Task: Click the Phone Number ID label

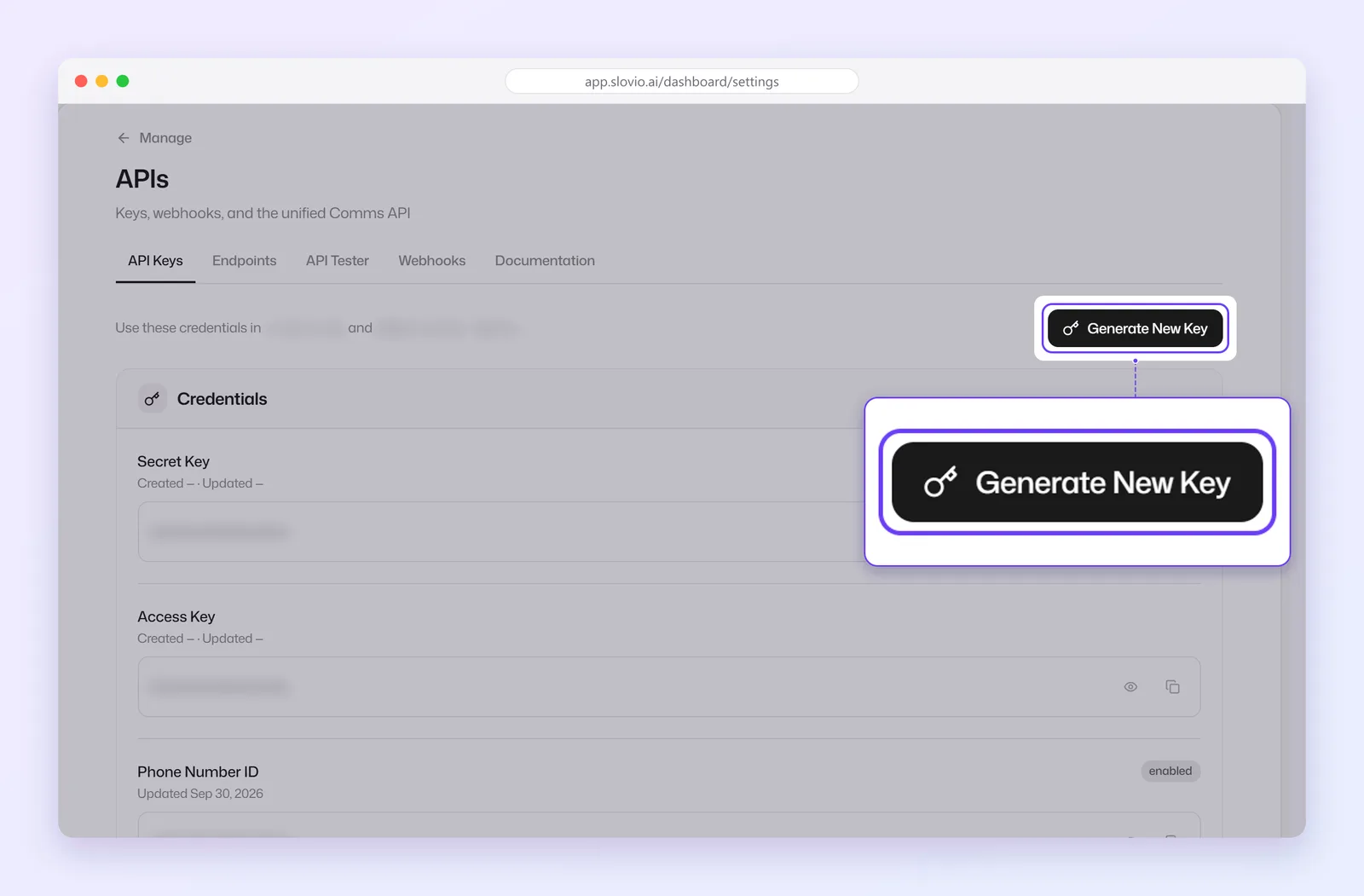Action: [198, 772]
